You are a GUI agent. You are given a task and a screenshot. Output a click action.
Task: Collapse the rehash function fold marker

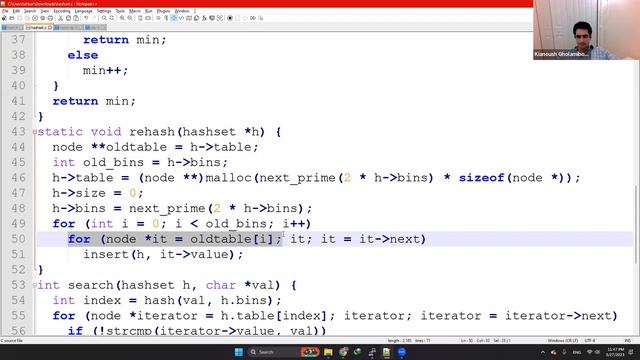35,132
